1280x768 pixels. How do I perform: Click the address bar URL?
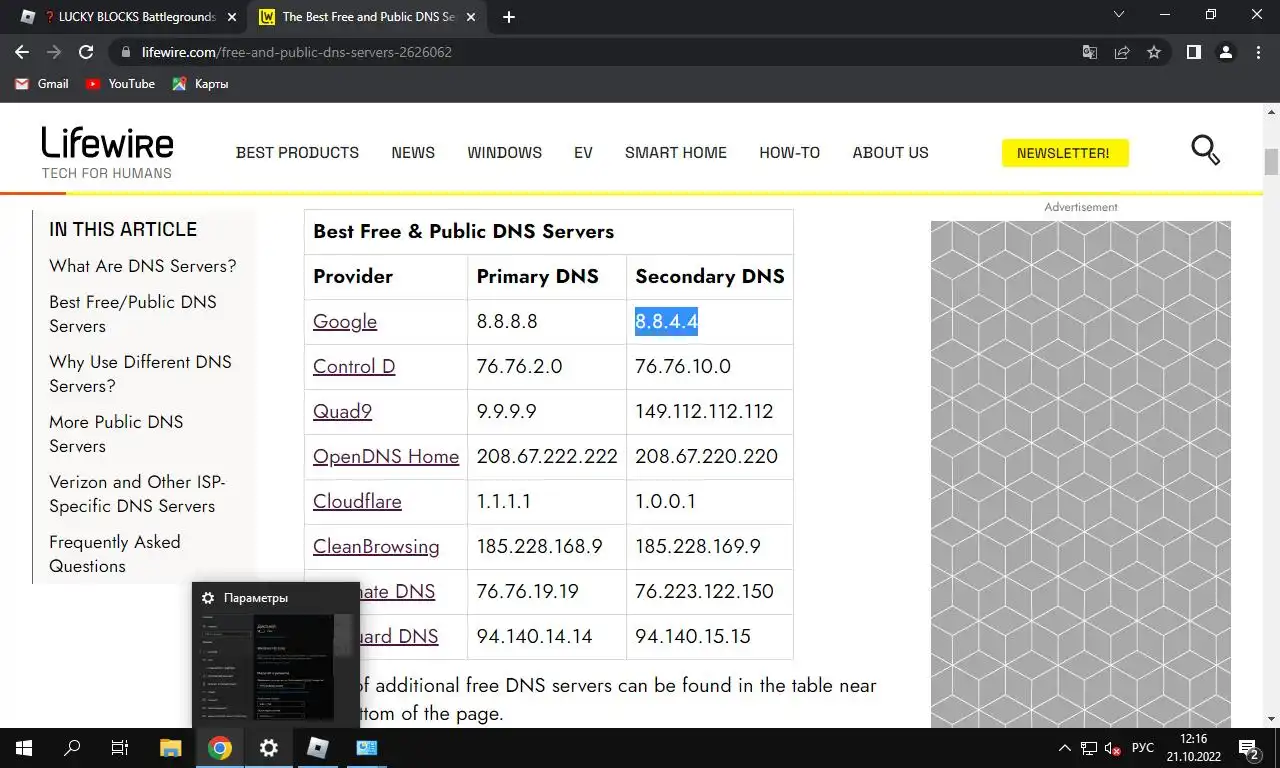tap(297, 52)
